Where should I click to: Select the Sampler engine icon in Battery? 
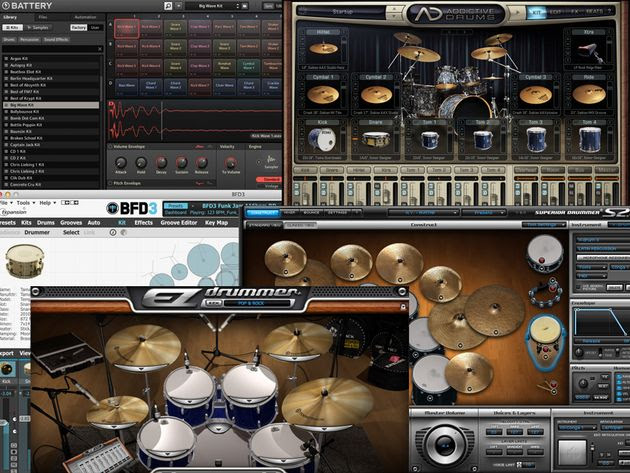[271, 161]
